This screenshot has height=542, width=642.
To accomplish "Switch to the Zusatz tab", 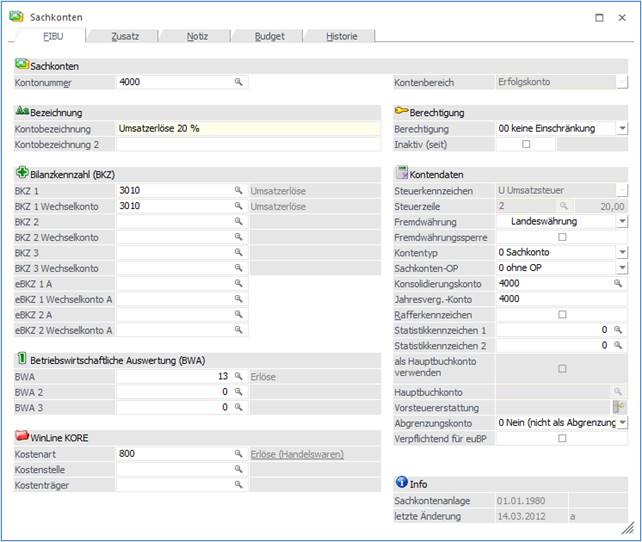I will pyautogui.click(x=125, y=36).
